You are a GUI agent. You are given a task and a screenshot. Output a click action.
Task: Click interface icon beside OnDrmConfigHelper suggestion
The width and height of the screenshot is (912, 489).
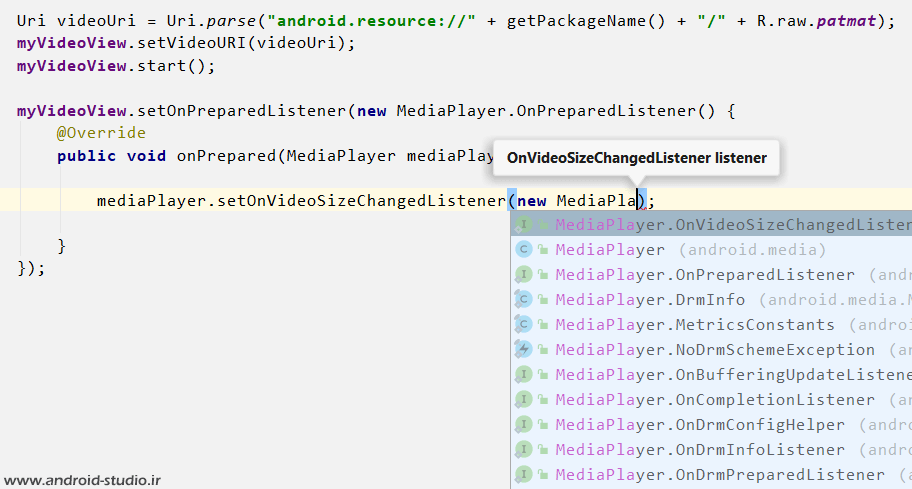[x=523, y=425]
